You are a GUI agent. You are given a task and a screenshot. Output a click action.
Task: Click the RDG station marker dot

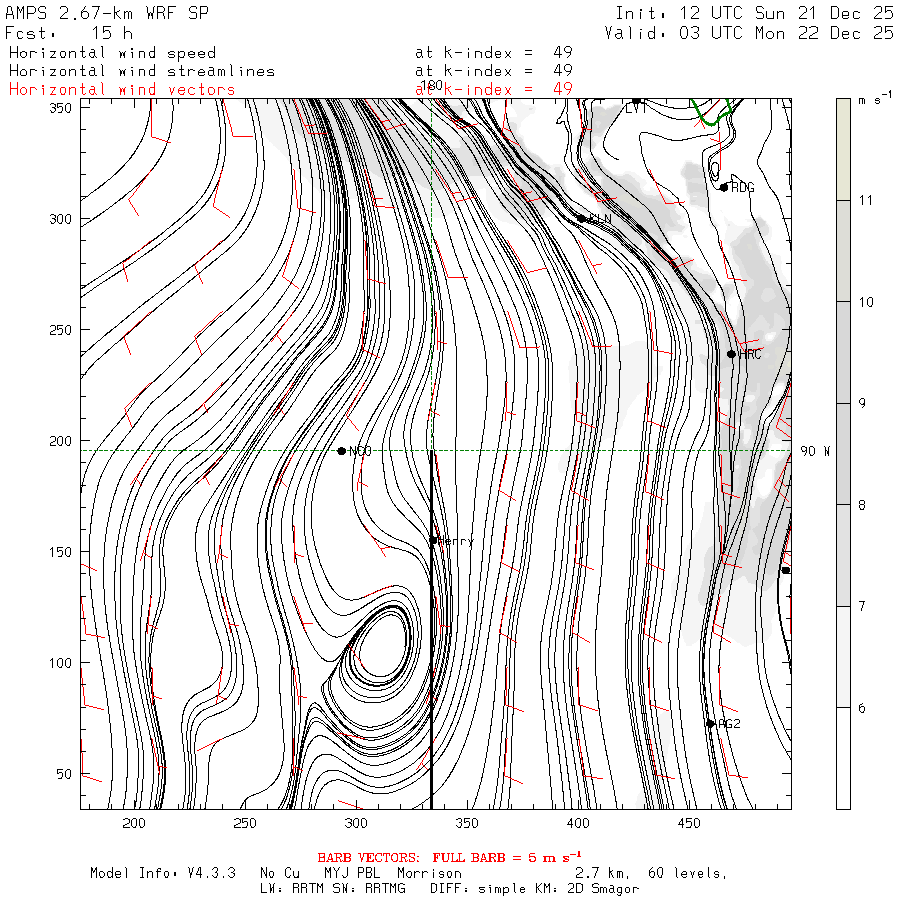[x=724, y=188]
